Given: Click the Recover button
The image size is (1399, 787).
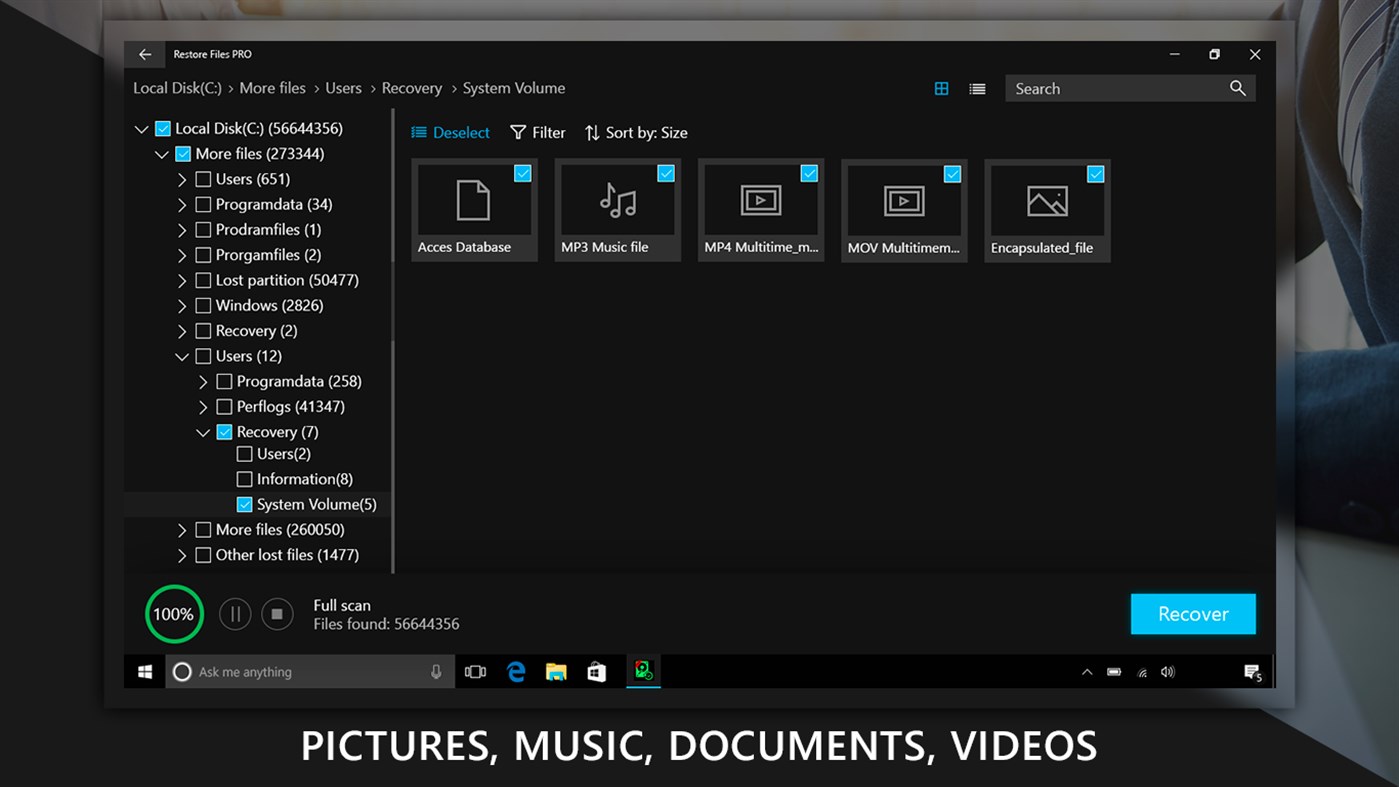Looking at the screenshot, I should pos(1192,613).
